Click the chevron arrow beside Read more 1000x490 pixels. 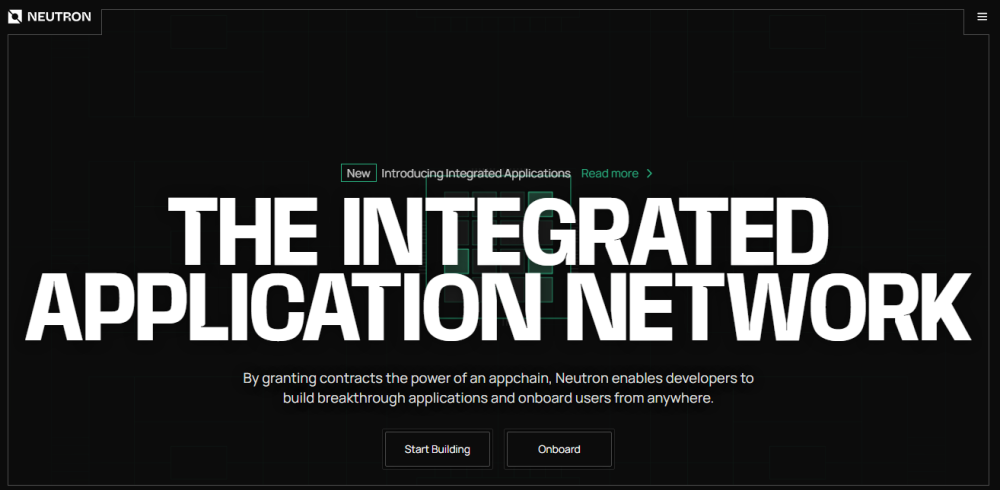click(649, 173)
